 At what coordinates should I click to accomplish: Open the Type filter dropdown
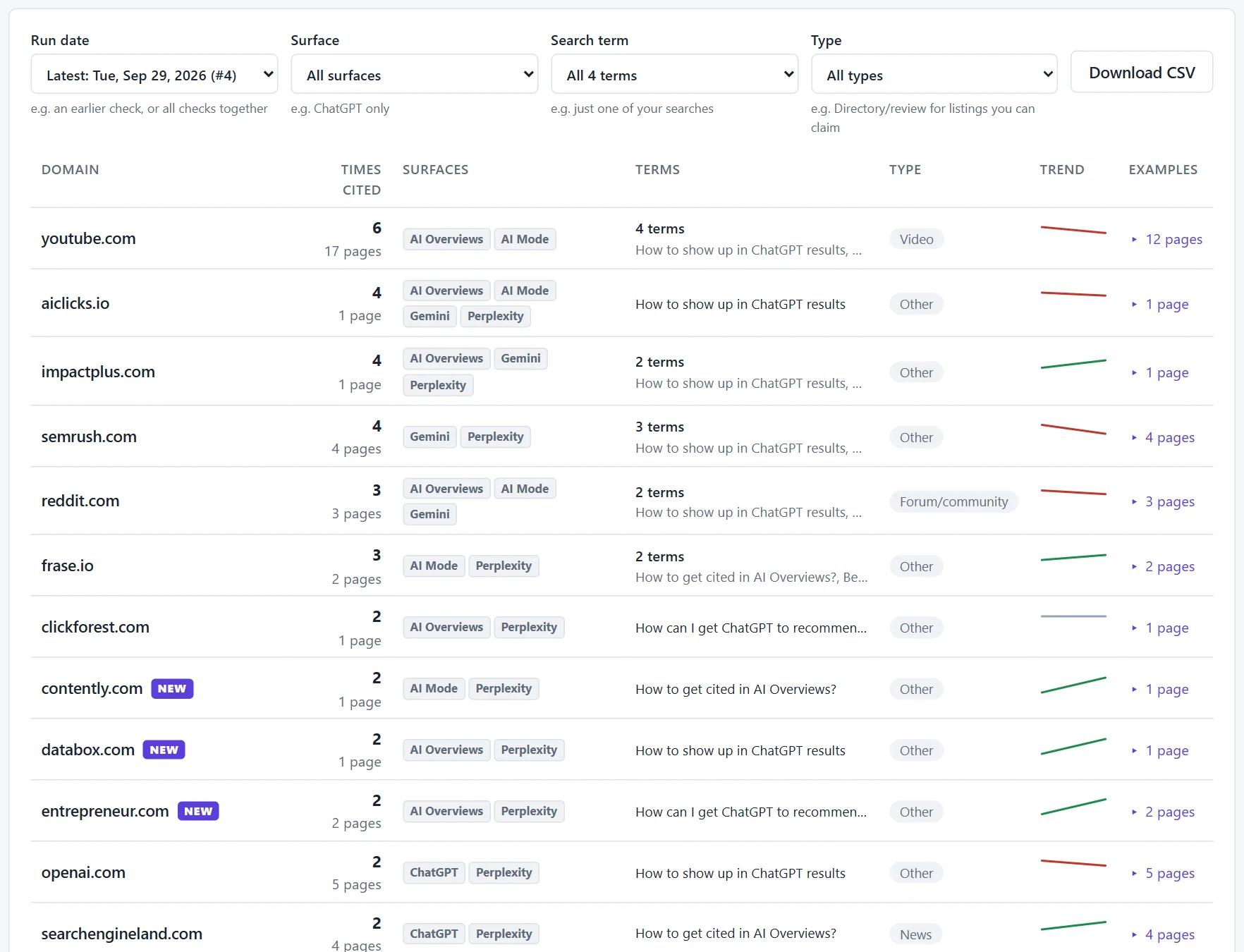pyautogui.click(x=934, y=74)
